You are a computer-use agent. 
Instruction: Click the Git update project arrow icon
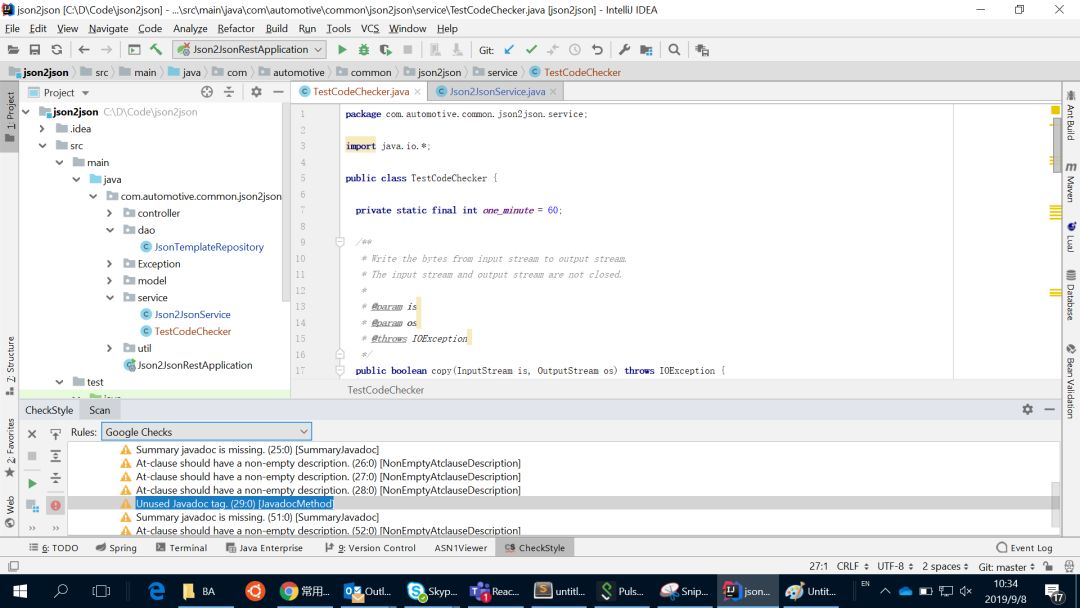pyautogui.click(x=509, y=50)
